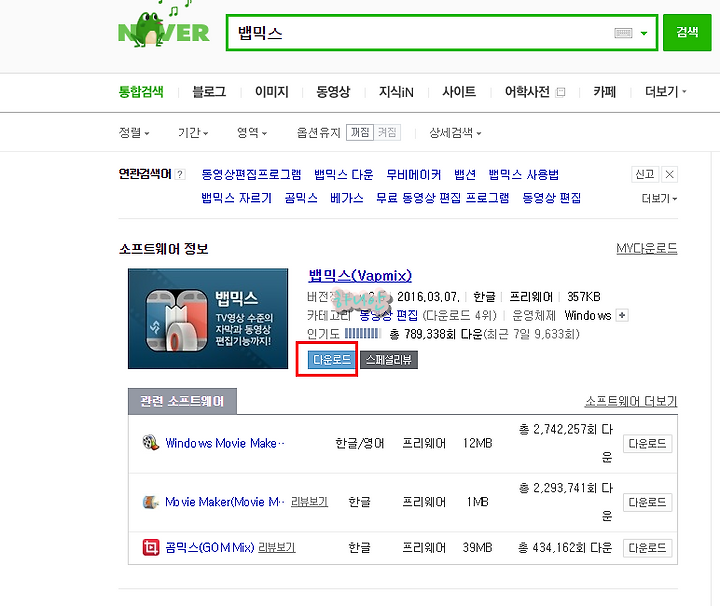
Task: Click related search 곰믹스
Action: pyautogui.click(x=301, y=198)
